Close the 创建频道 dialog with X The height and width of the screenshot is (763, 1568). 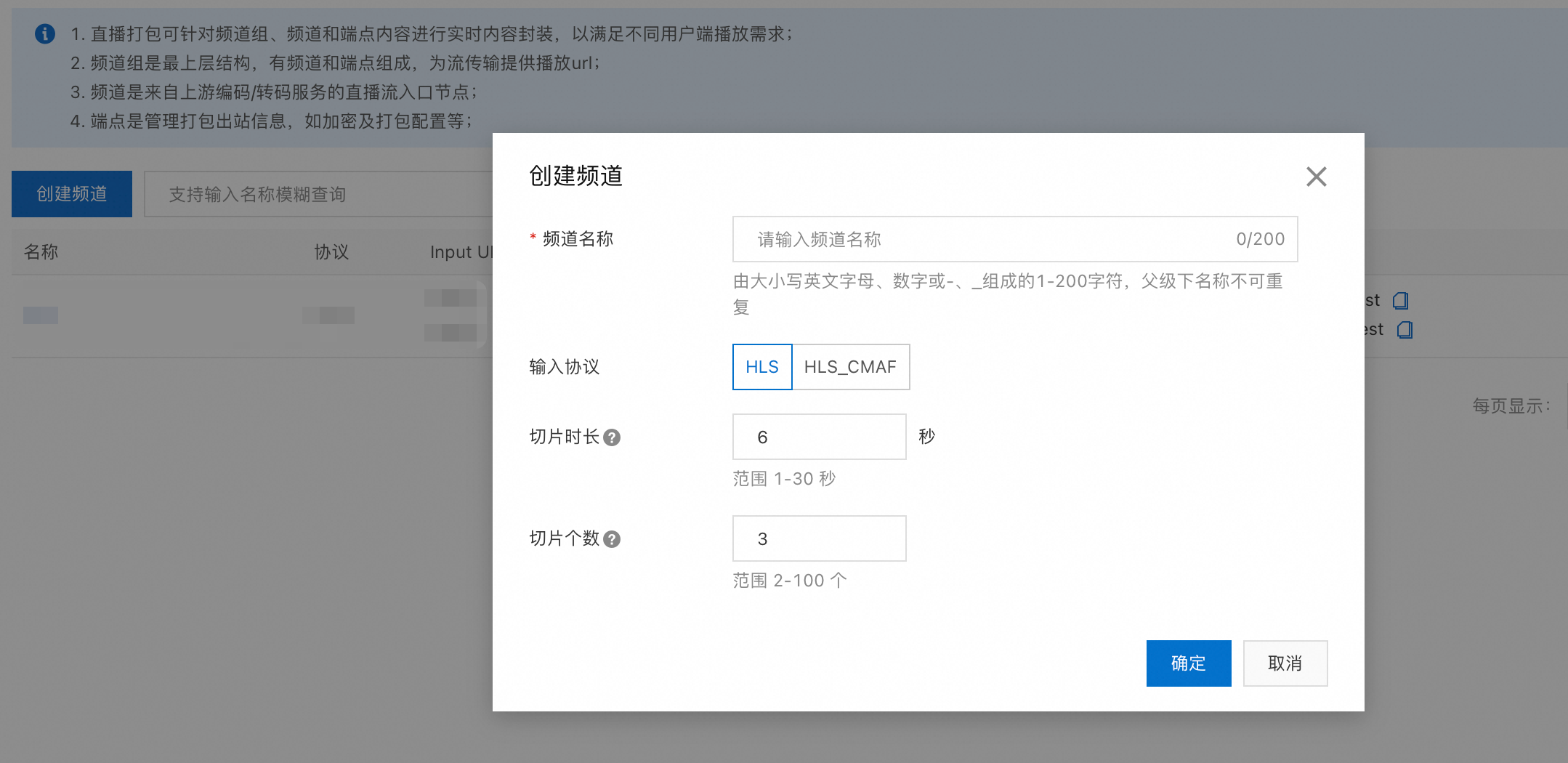tap(1316, 177)
